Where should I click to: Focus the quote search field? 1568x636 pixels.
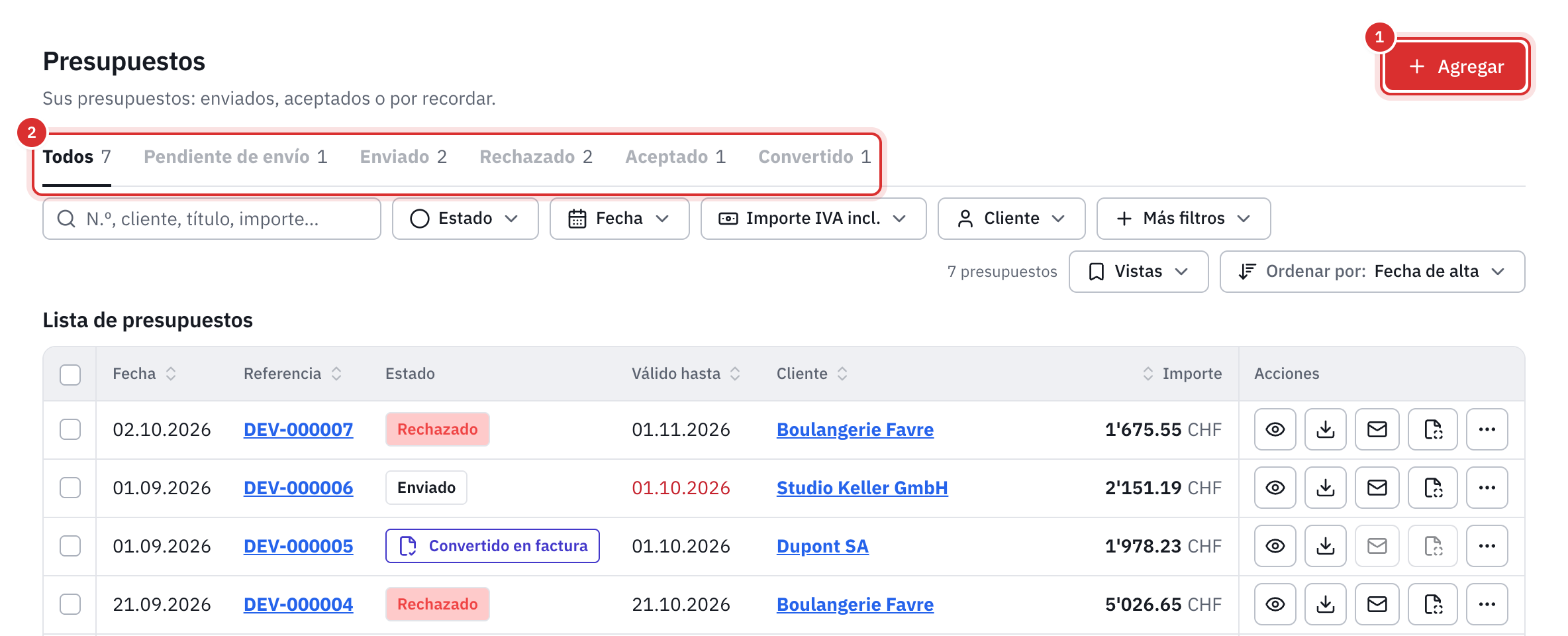tap(212, 219)
